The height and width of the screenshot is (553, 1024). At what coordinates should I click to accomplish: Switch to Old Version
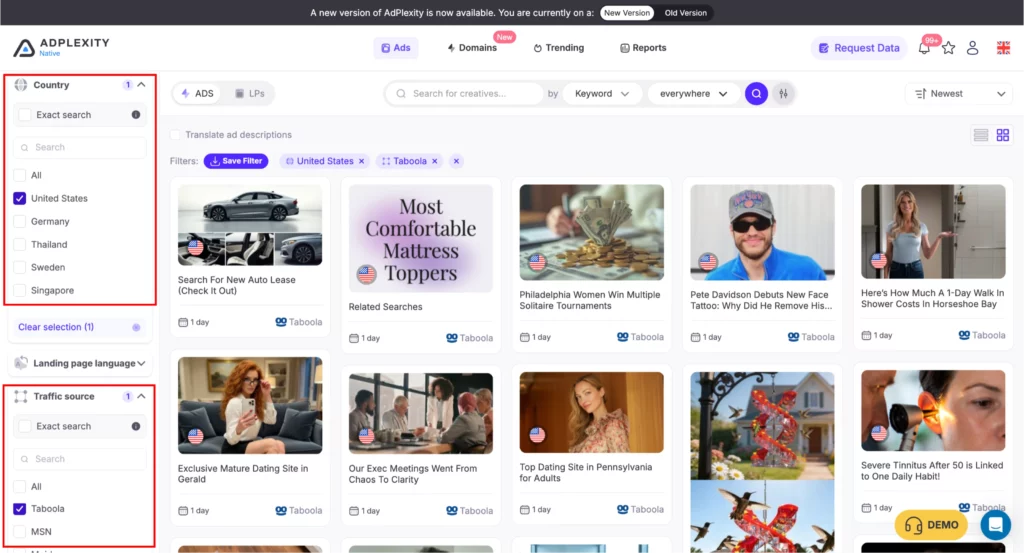[x=685, y=12]
